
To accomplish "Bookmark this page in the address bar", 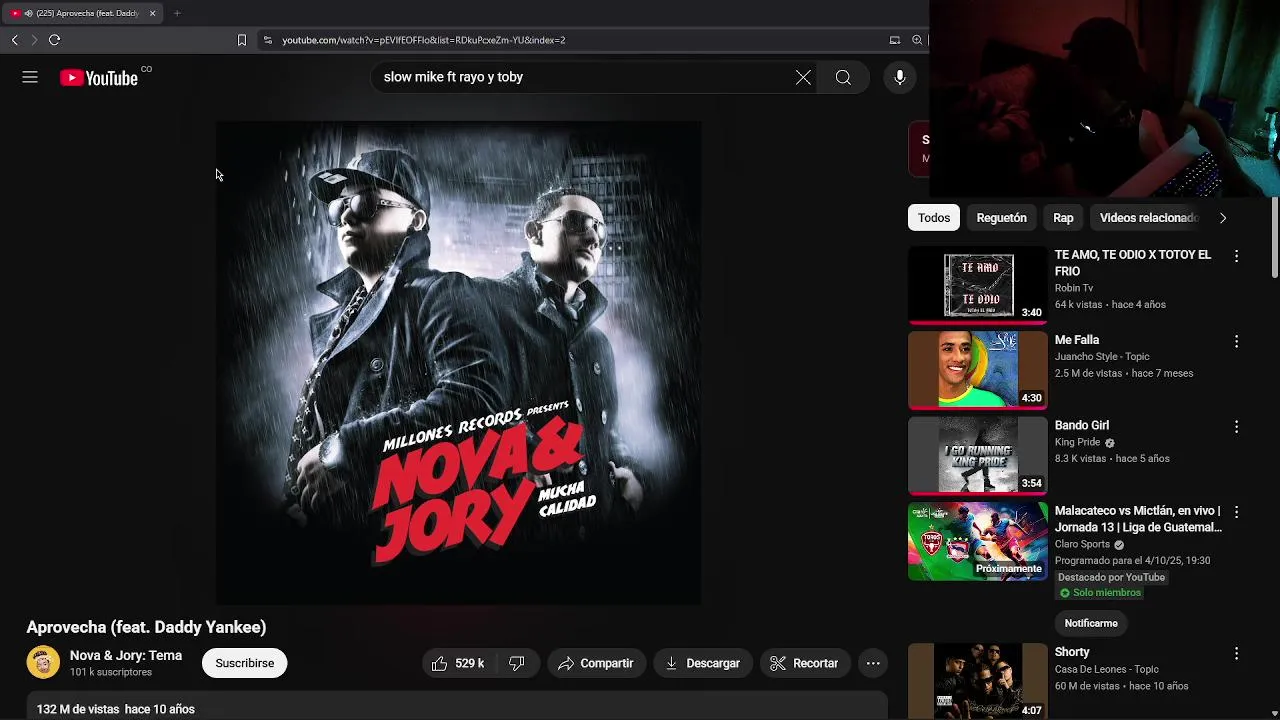I will point(241,40).
